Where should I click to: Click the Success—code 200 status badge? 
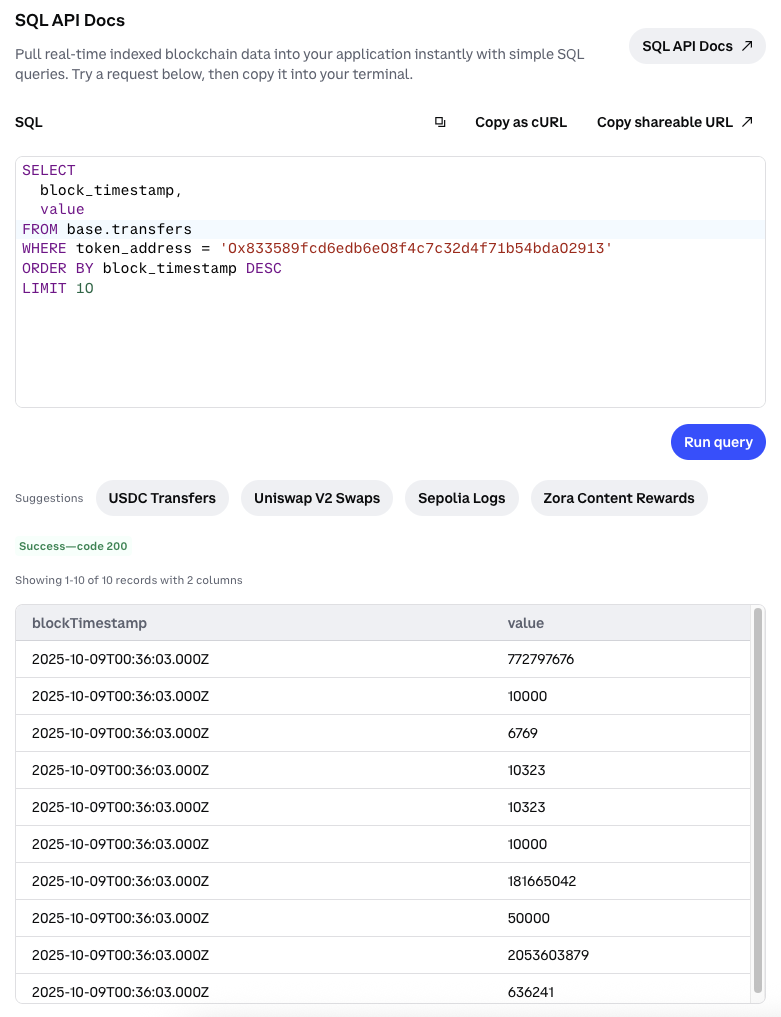(x=73, y=546)
